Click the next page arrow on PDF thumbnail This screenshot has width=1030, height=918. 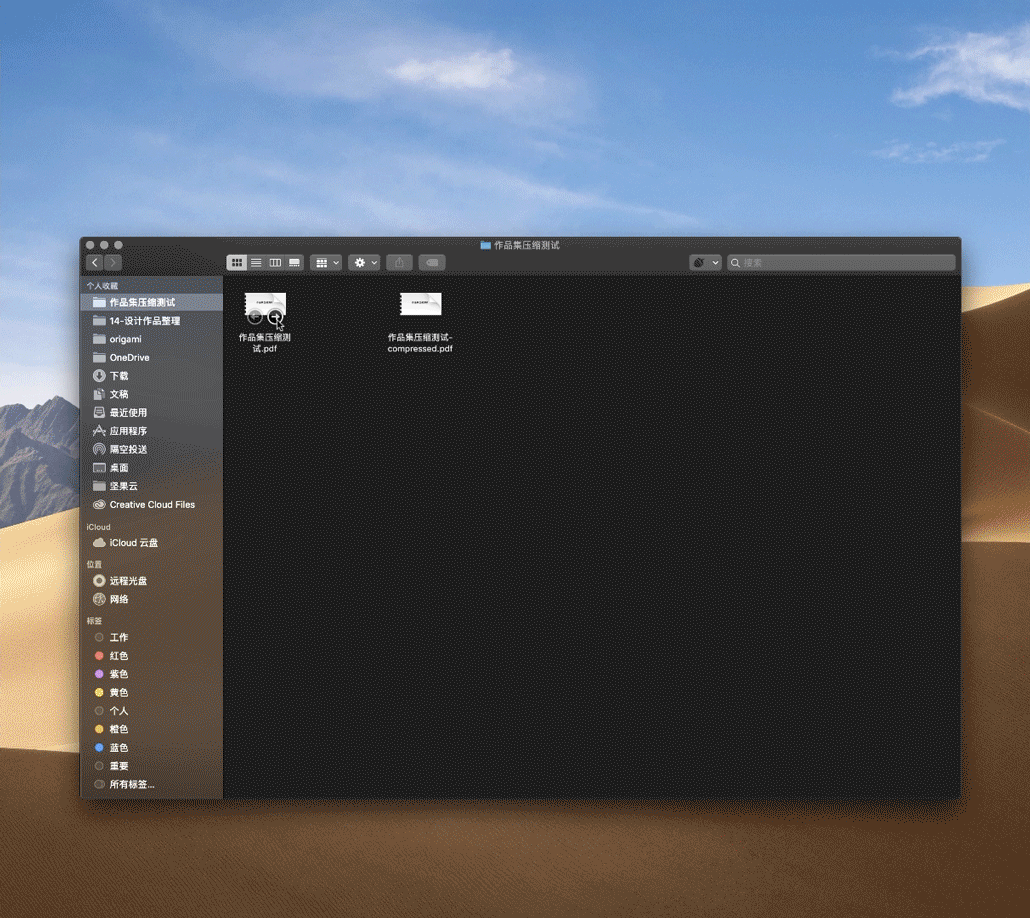[x=275, y=317]
